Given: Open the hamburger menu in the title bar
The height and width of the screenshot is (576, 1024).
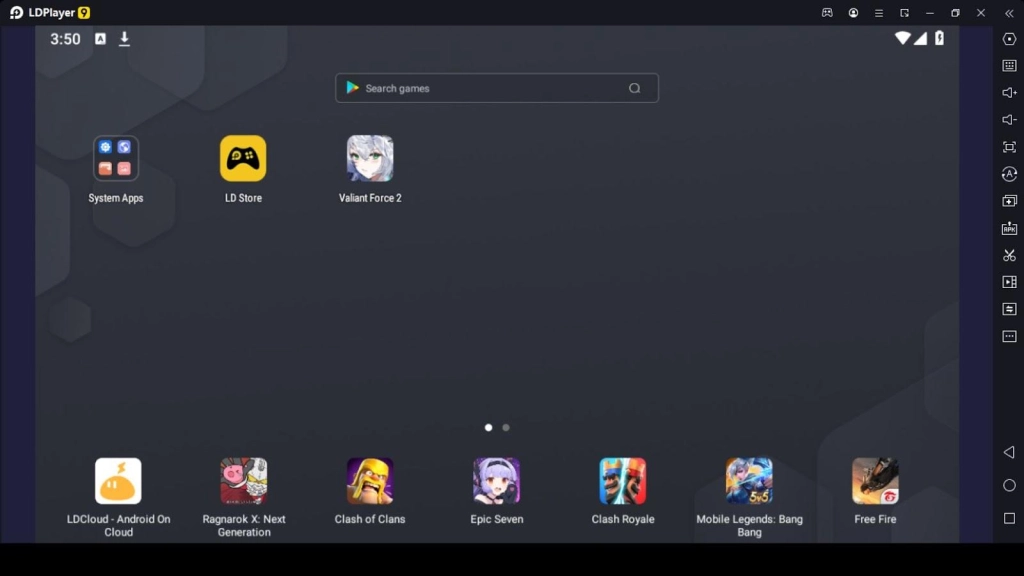Looking at the screenshot, I should [x=879, y=13].
